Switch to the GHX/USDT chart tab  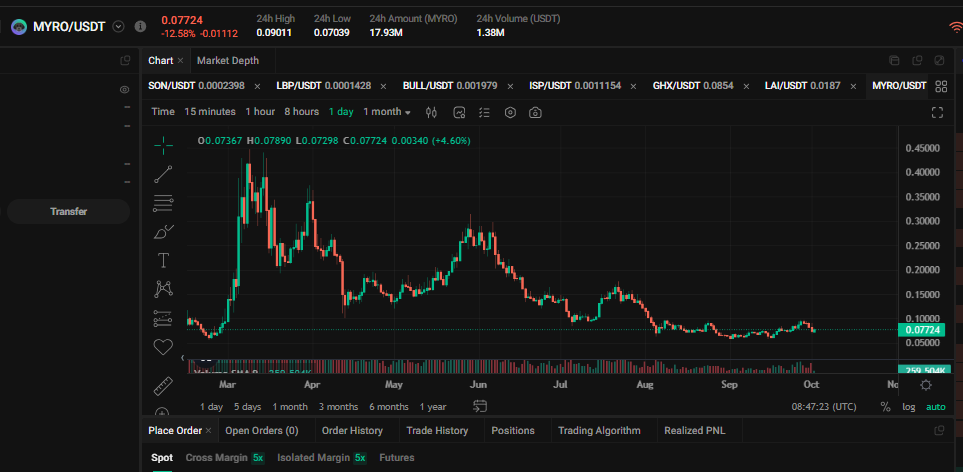[x=693, y=85]
